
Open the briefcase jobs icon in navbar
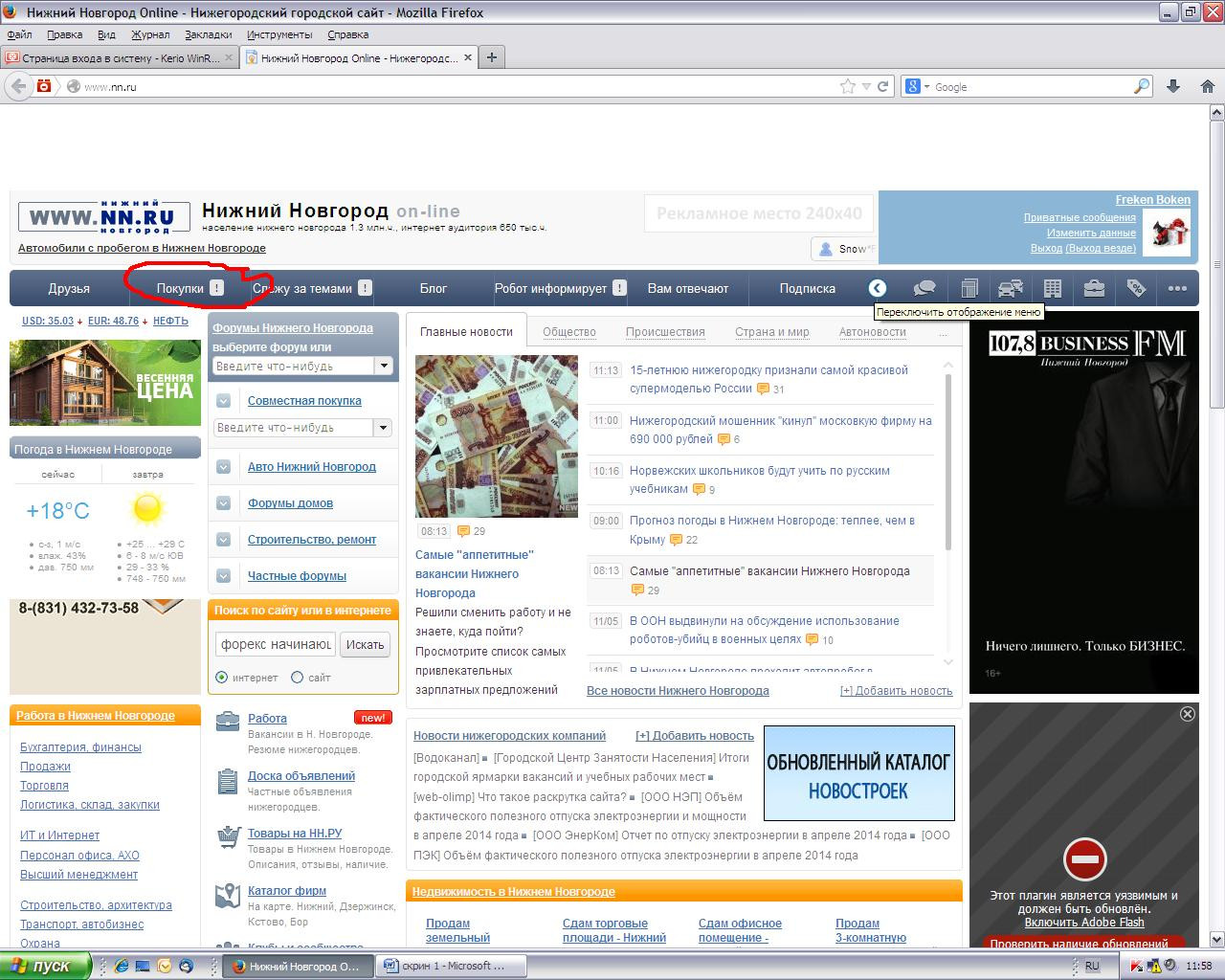coord(1094,288)
